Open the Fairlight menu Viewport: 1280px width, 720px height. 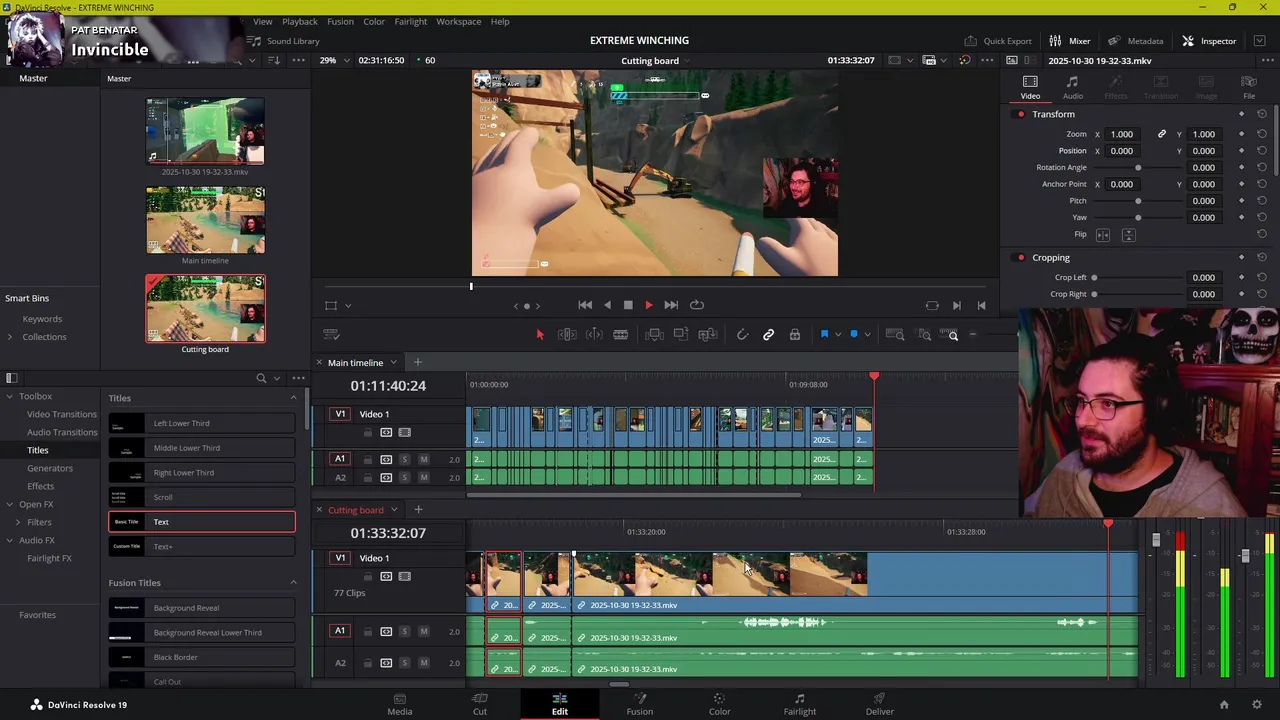(410, 21)
